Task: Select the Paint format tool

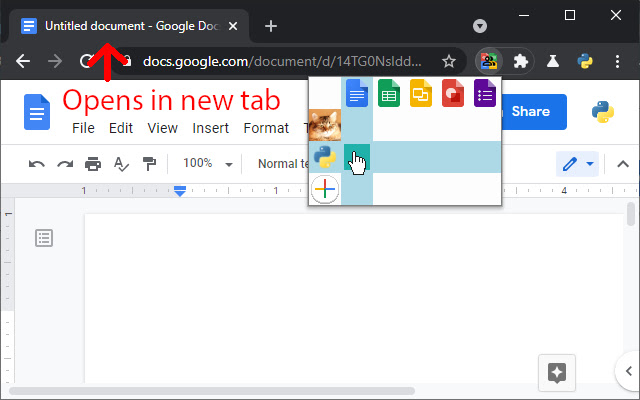Action: [149, 164]
